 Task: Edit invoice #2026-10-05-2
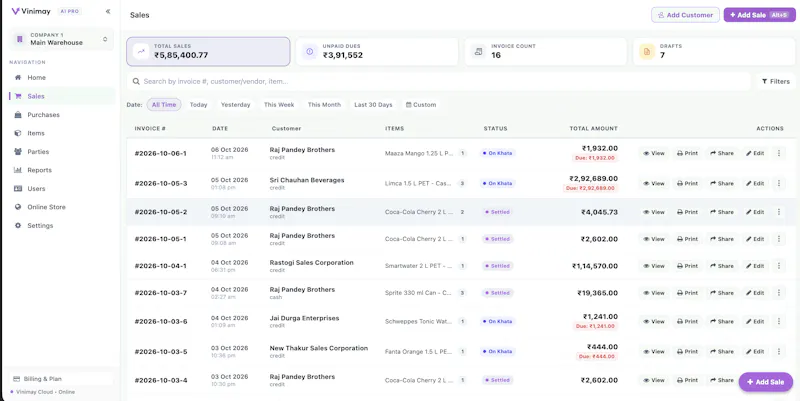click(755, 212)
